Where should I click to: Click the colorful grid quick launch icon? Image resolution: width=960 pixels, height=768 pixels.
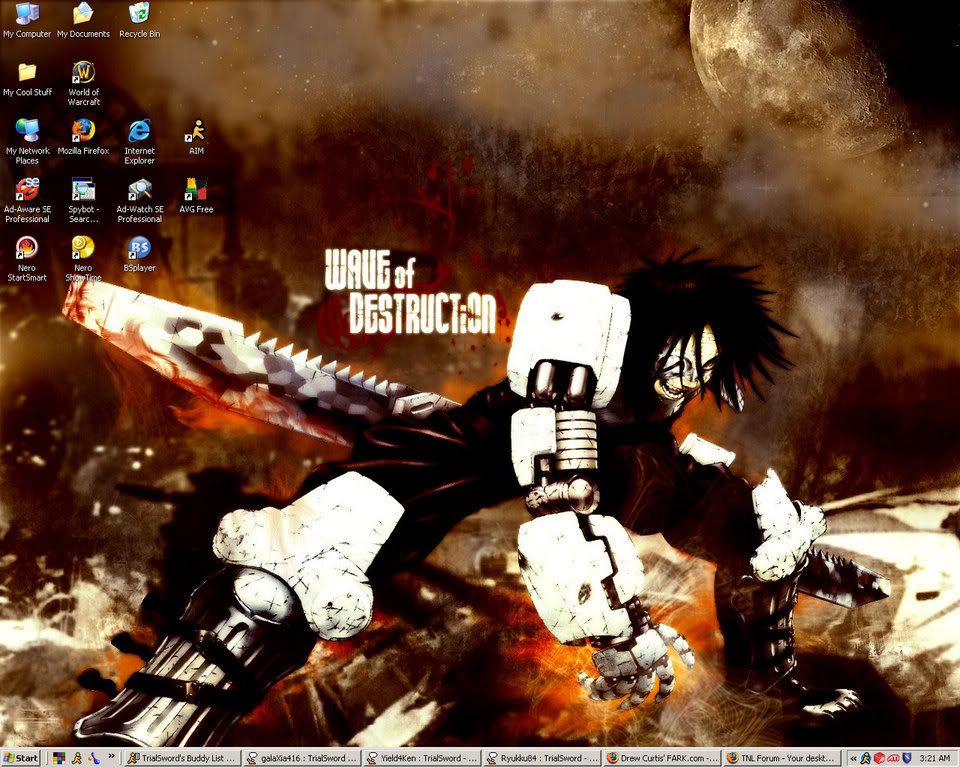click(x=59, y=758)
